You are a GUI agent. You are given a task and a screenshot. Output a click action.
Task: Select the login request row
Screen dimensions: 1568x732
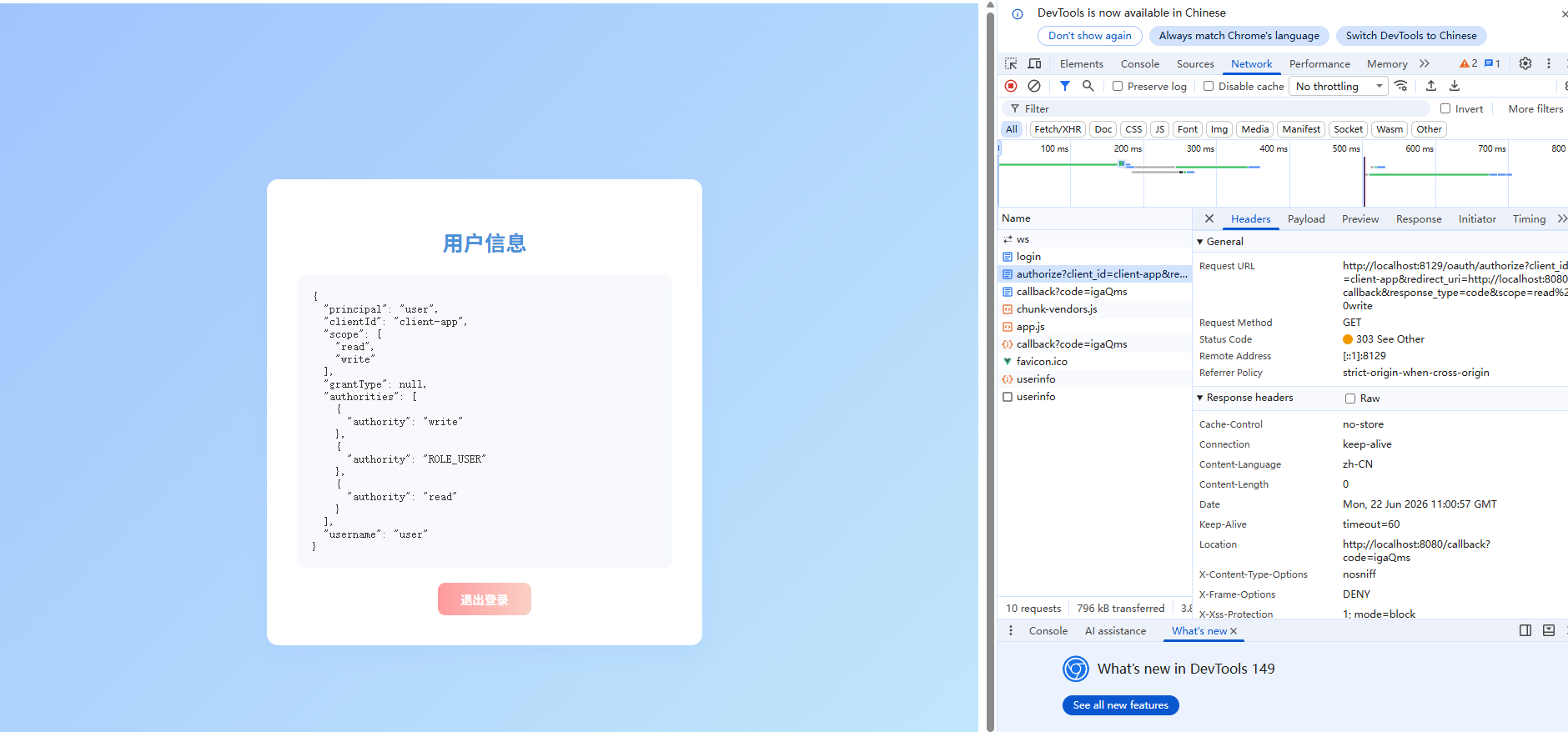point(1094,257)
